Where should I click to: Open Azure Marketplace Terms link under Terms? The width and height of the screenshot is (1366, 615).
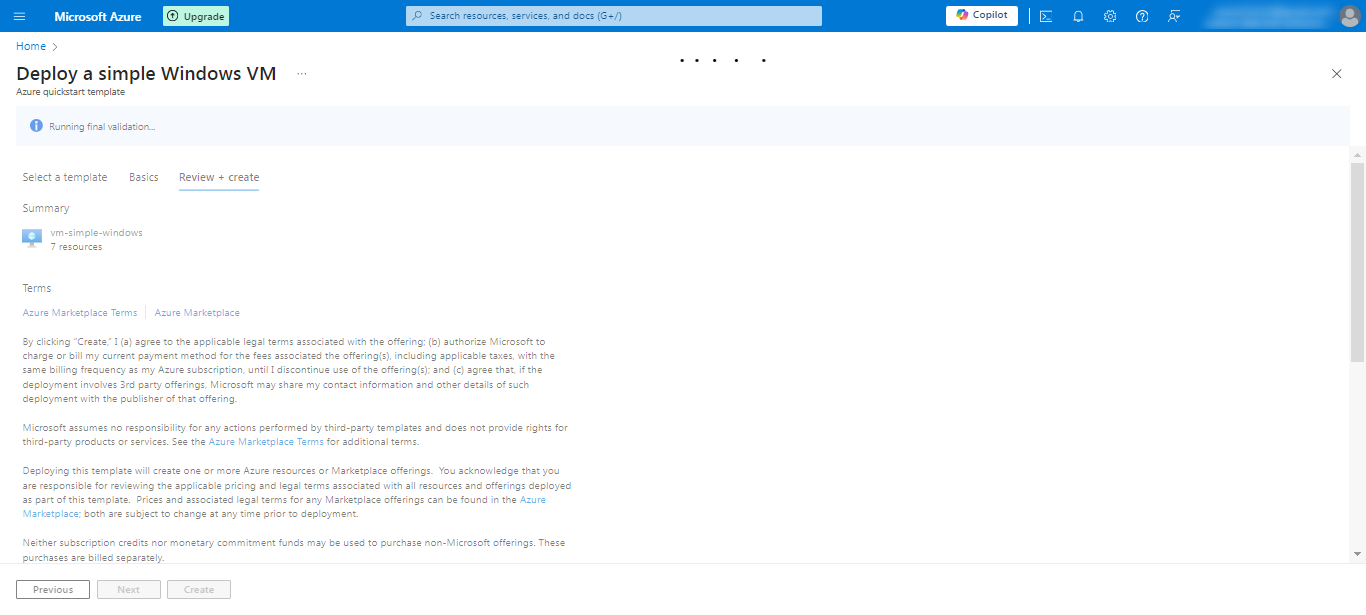point(80,313)
